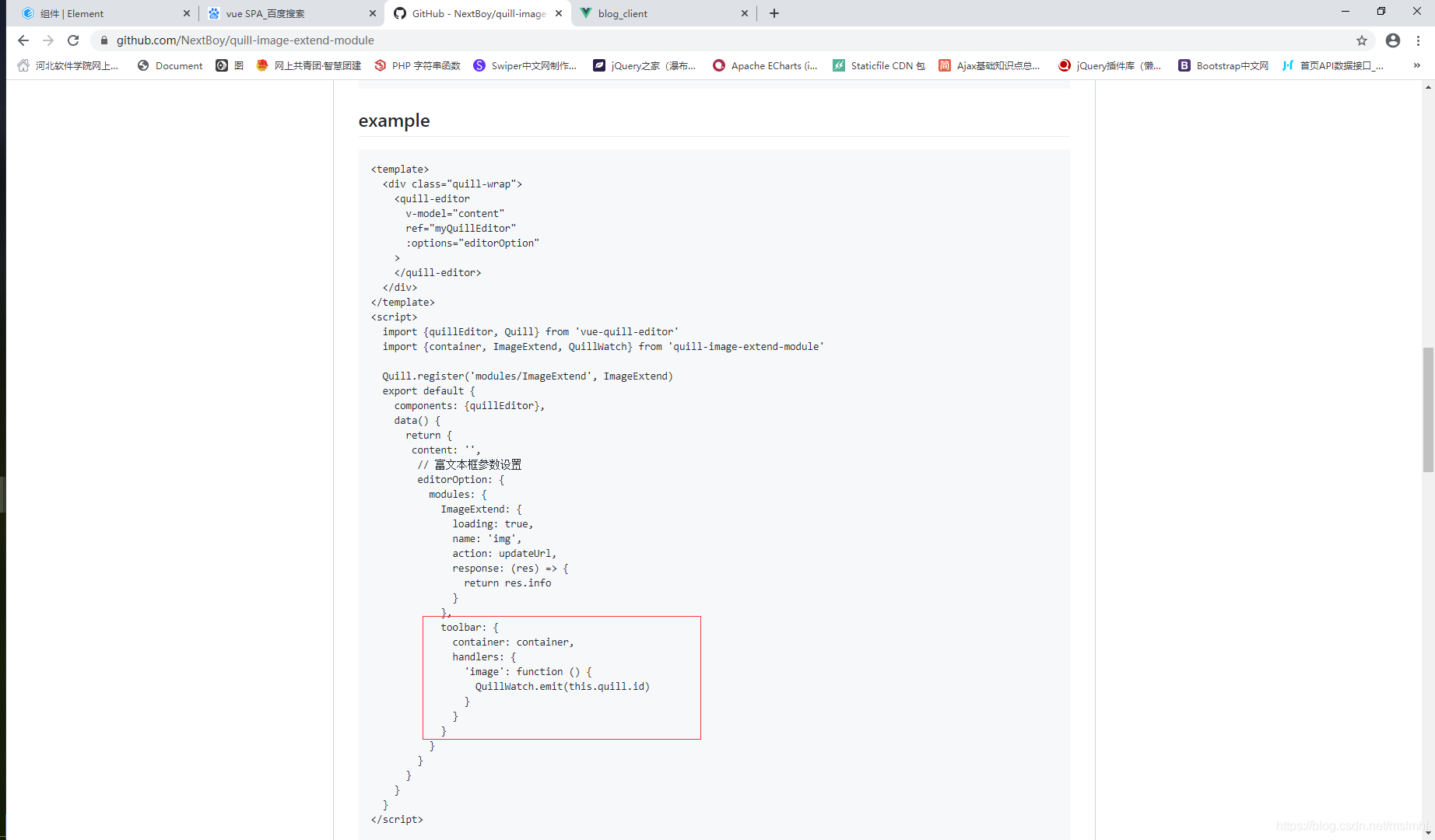Click the page scrollbar thumb
Viewport: 1435px width, 840px height.
(1428, 410)
